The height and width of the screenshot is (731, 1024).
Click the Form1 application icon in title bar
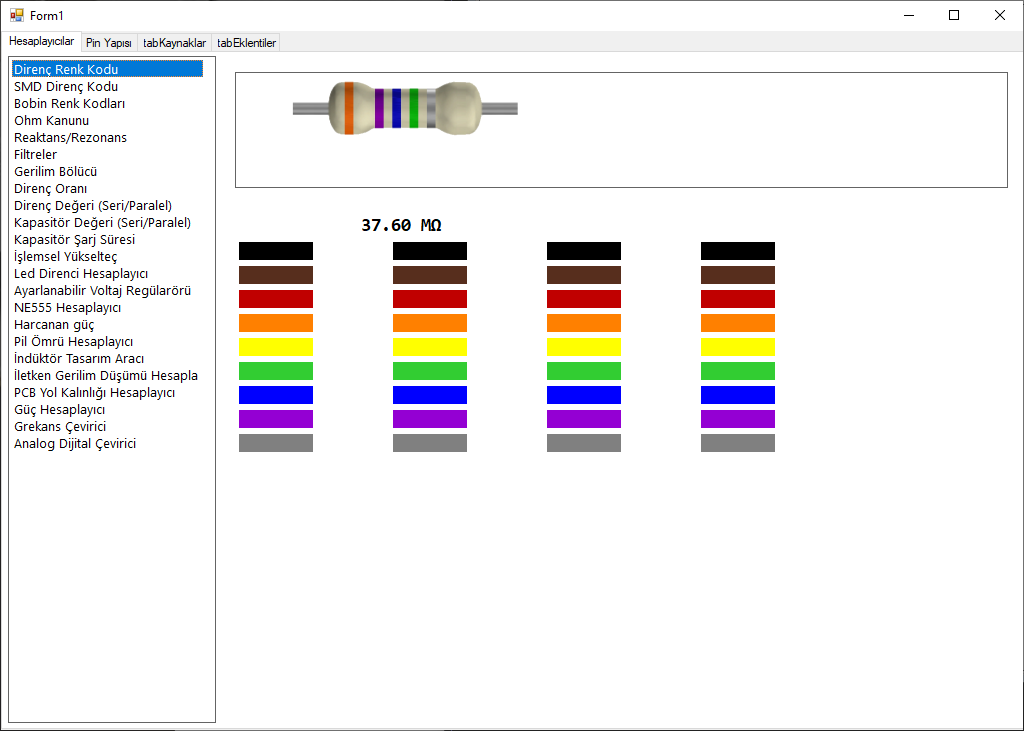(16, 15)
